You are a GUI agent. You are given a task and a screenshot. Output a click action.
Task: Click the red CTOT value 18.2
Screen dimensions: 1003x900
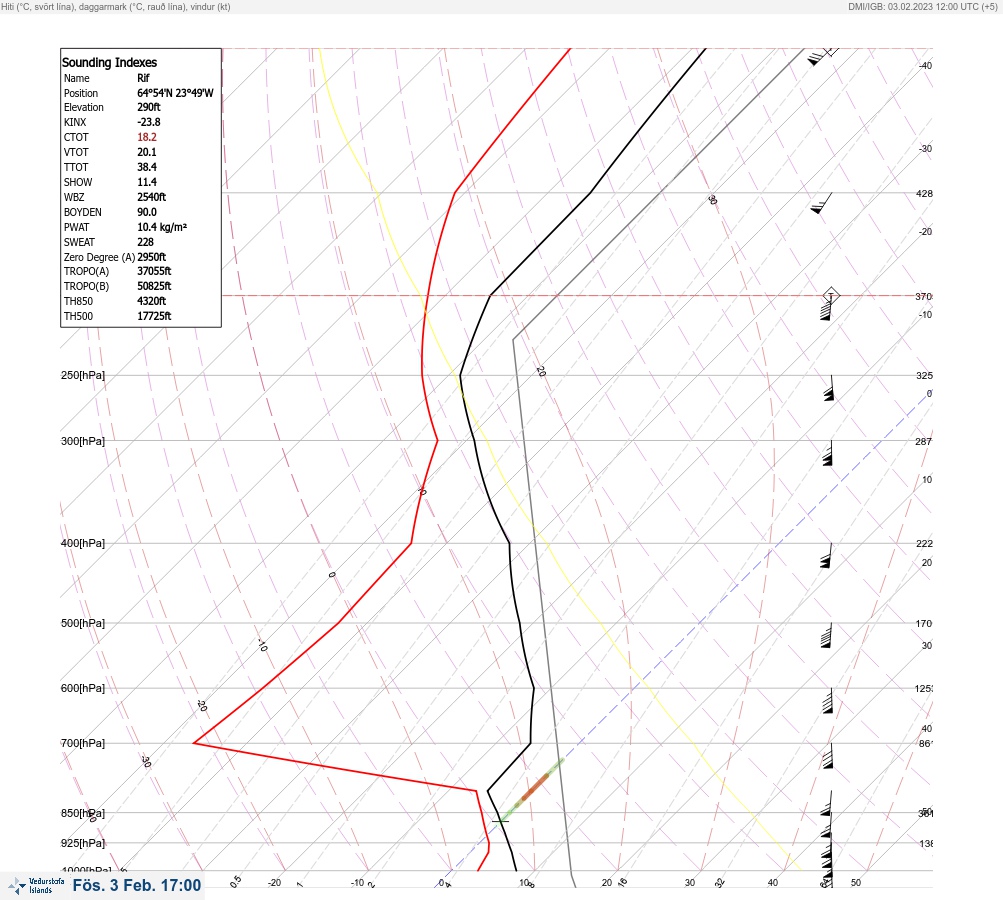[147, 137]
